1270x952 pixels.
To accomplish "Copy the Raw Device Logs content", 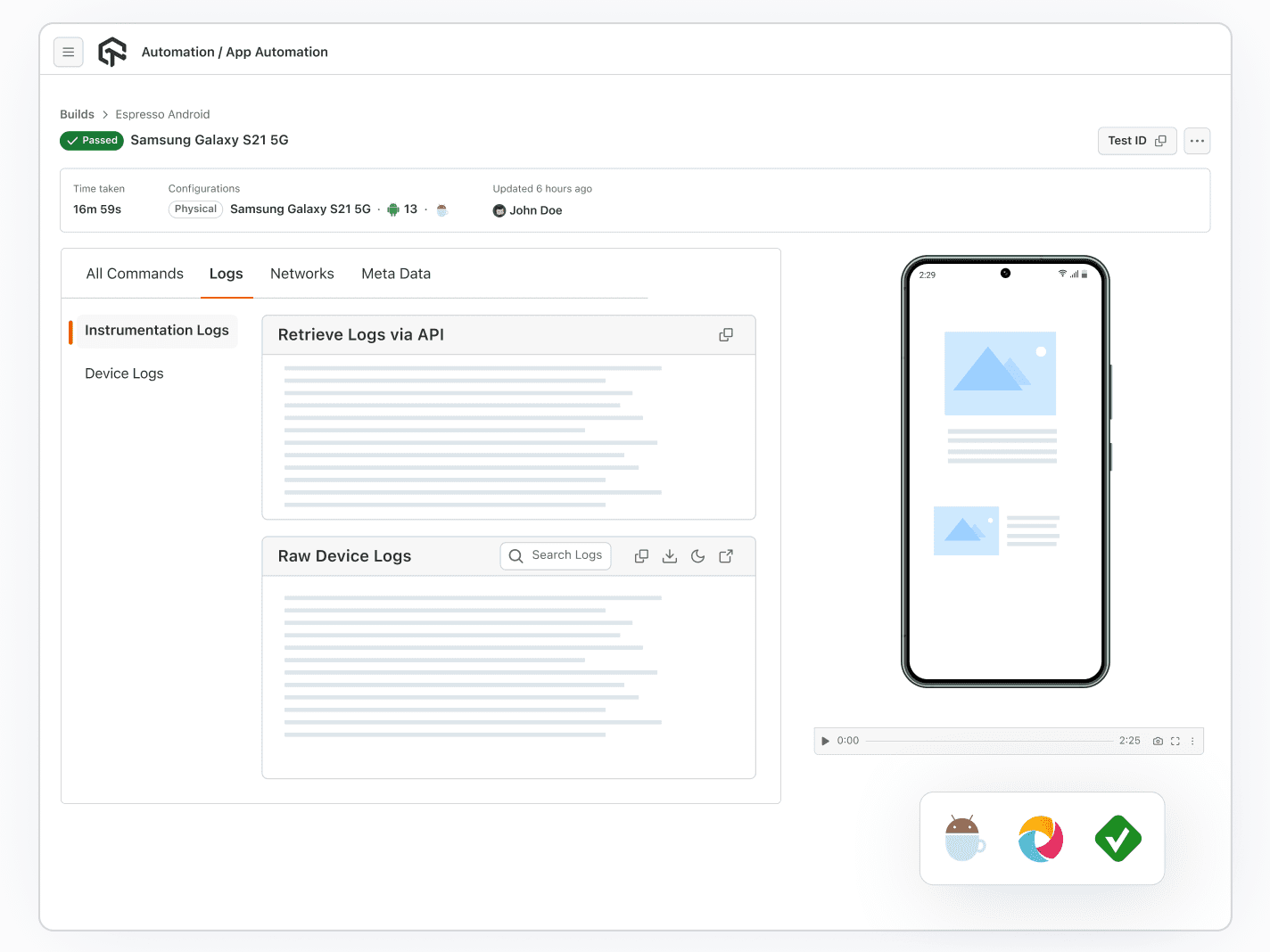I will [641, 555].
